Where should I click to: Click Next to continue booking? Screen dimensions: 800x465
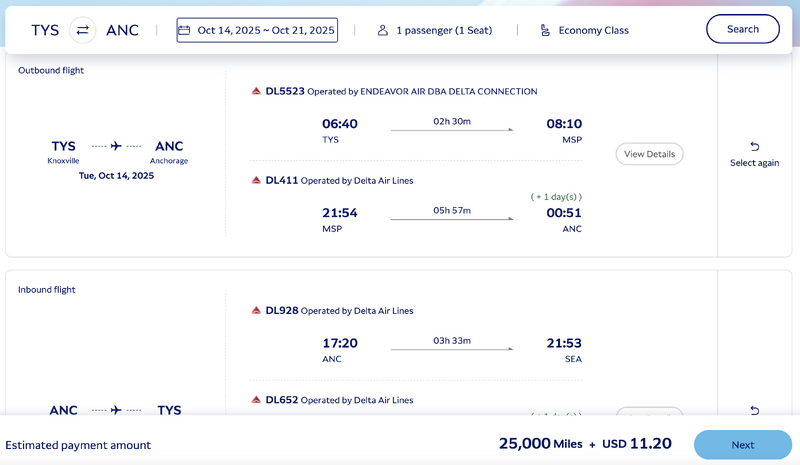coord(742,444)
